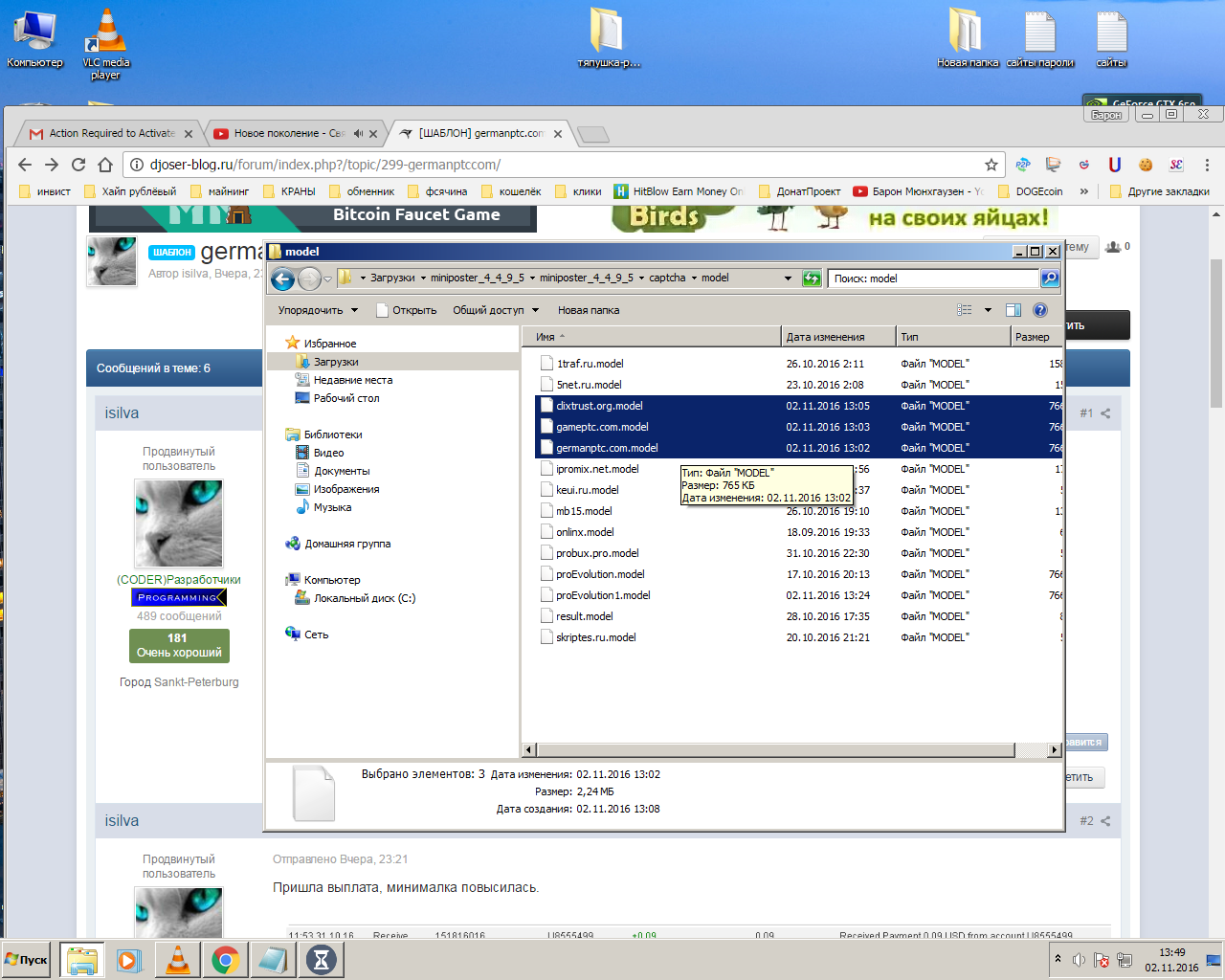Show hidden bookmarks with the » chevron
Viewport: 1225px width, 980px height.
[1084, 191]
